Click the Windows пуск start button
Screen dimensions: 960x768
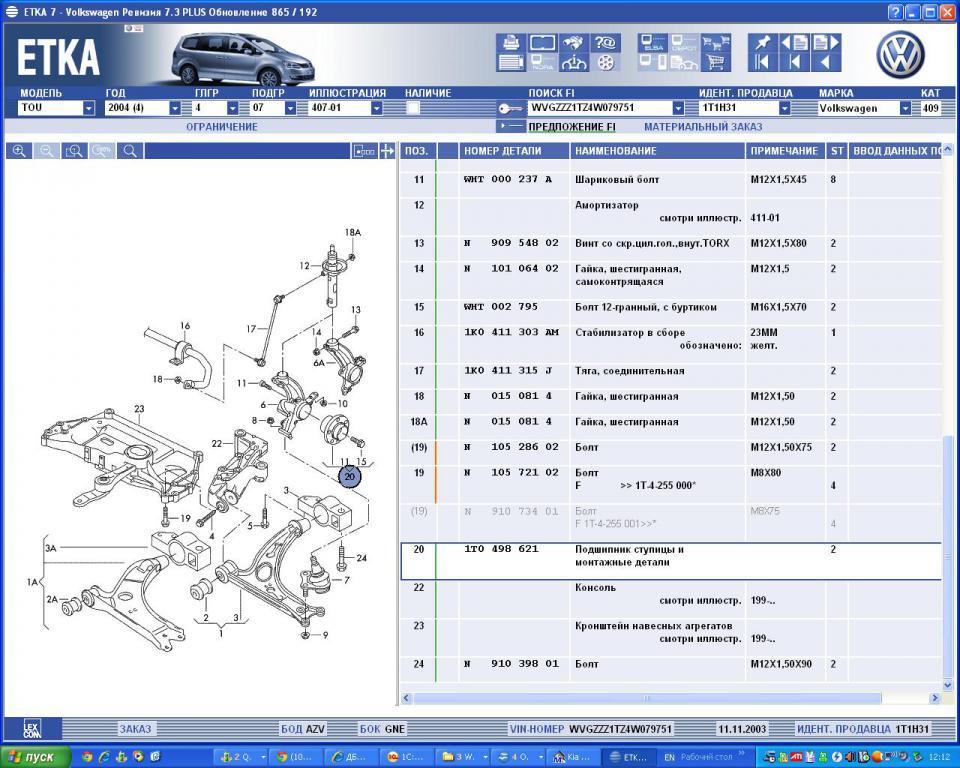pos(36,757)
